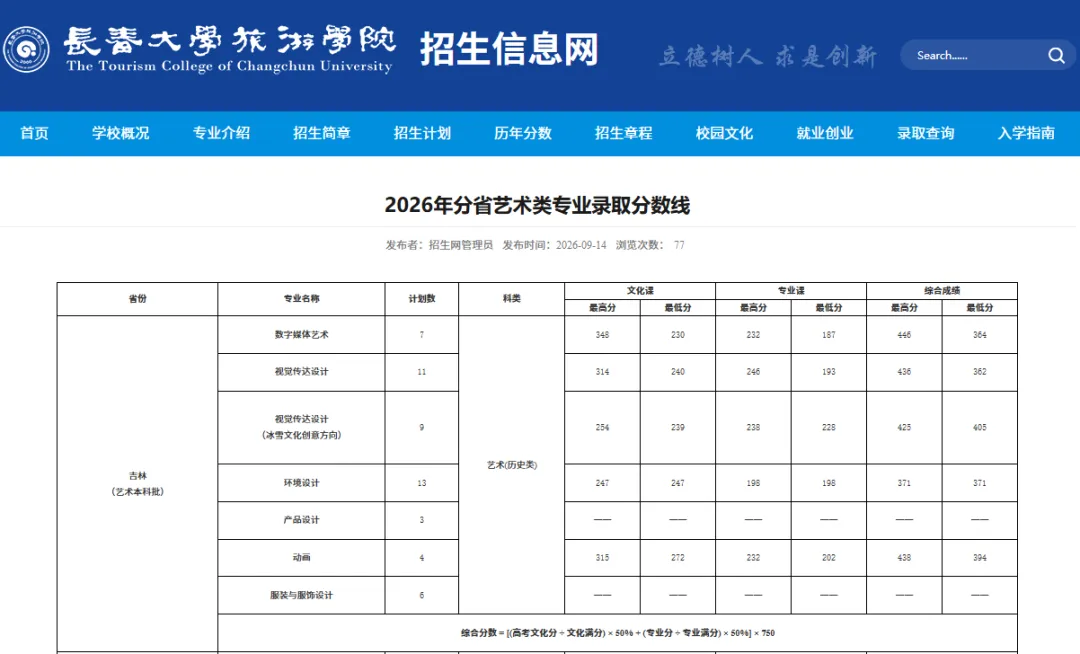Click the 艺术(历史类) category cell

pos(511,465)
